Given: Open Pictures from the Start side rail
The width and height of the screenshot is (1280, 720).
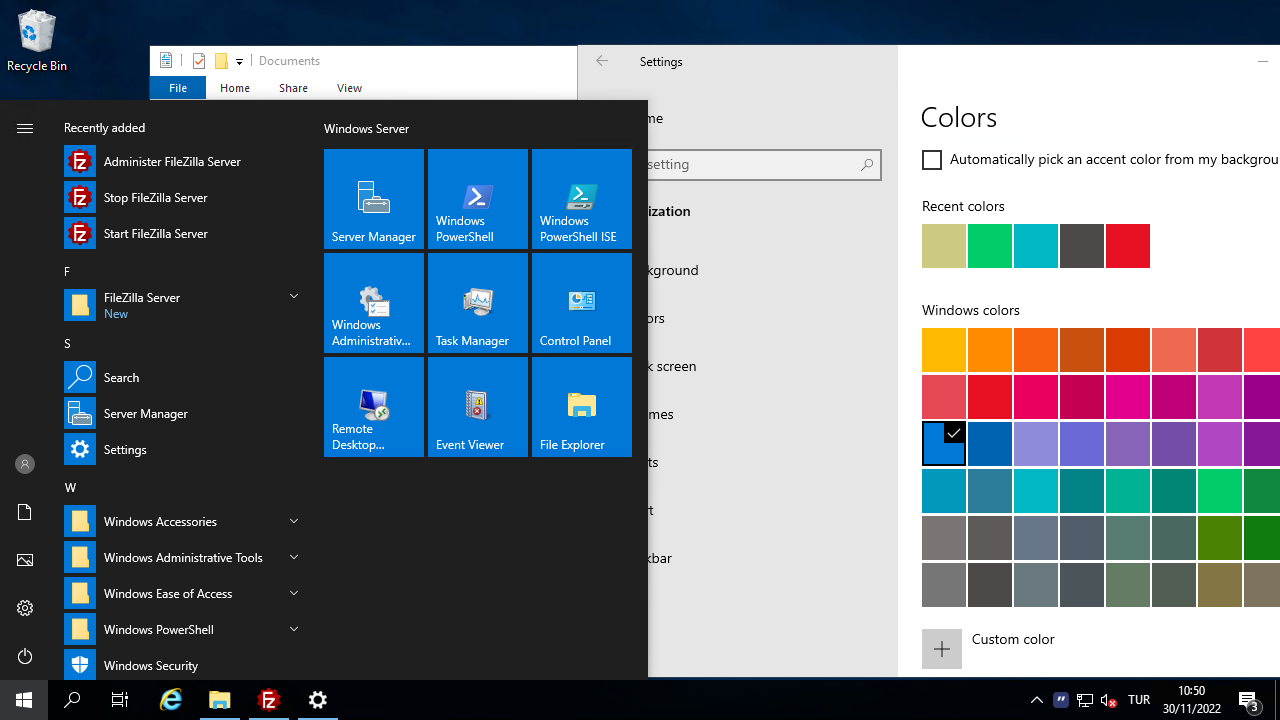Looking at the screenshot, I should 25,560.
